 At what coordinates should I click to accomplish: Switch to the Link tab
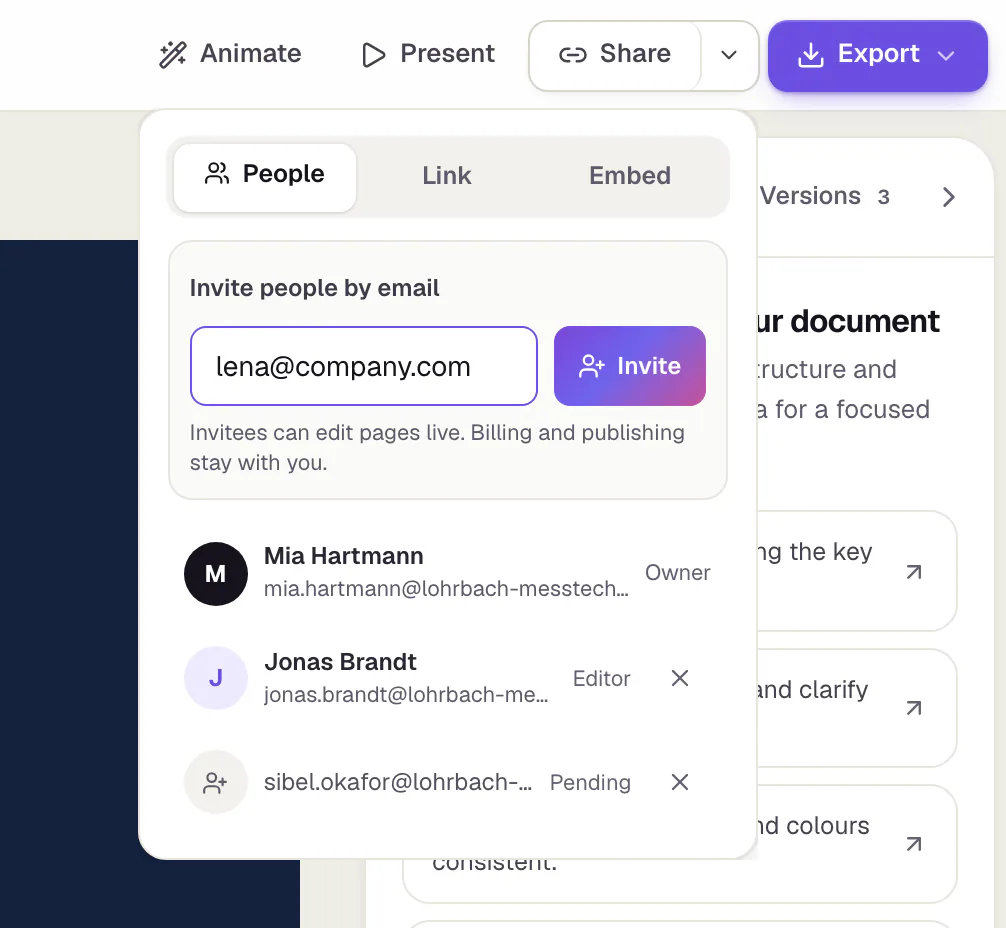tap(447, 176)
